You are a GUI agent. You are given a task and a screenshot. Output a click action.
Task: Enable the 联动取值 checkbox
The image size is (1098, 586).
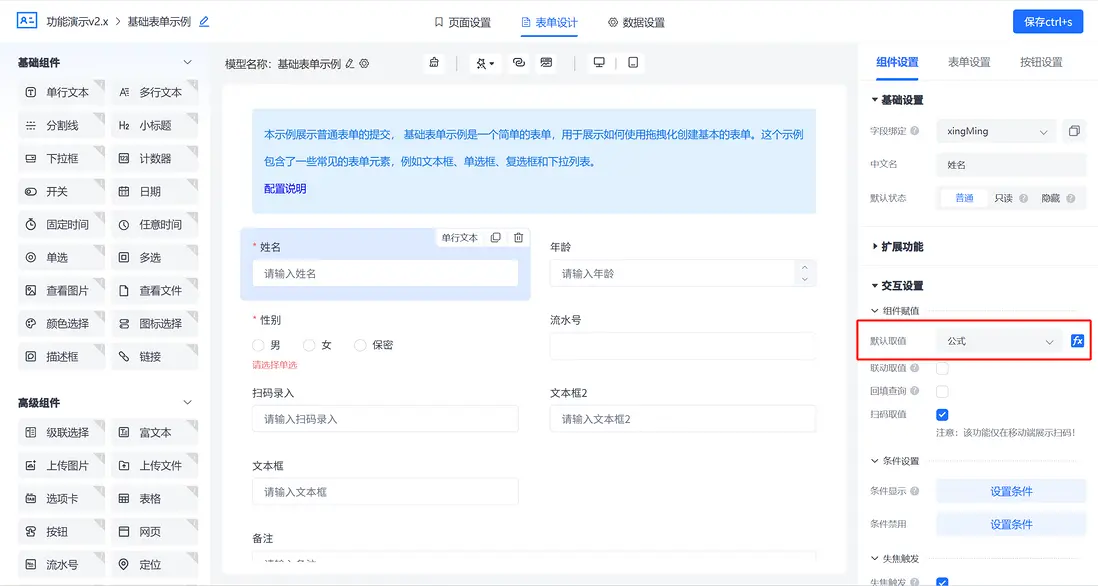pos(942,368)
